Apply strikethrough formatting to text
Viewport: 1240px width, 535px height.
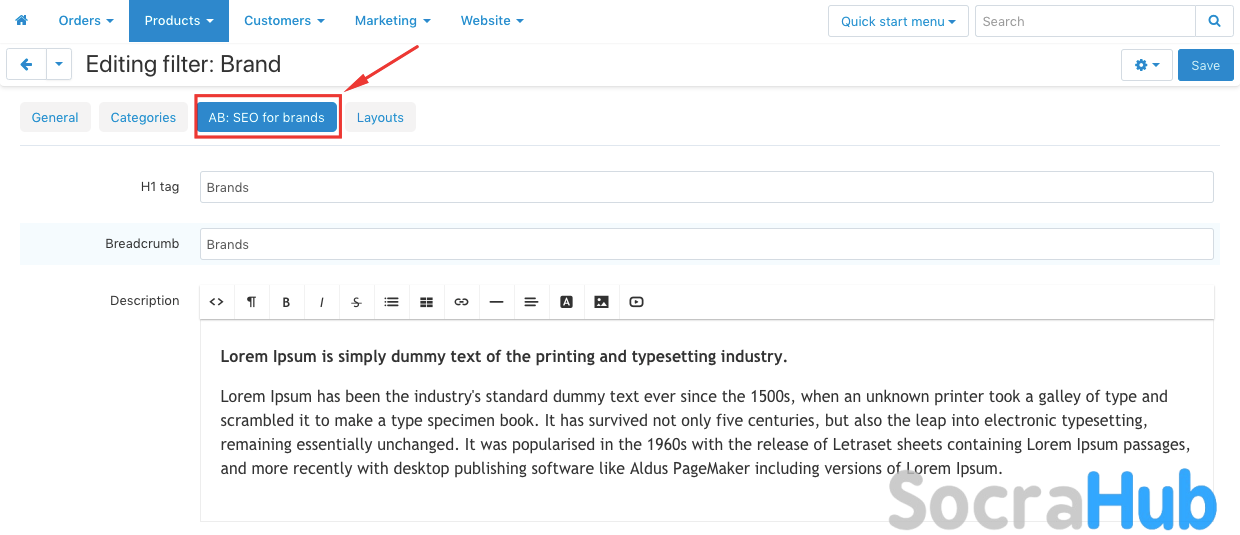(356, 302)
